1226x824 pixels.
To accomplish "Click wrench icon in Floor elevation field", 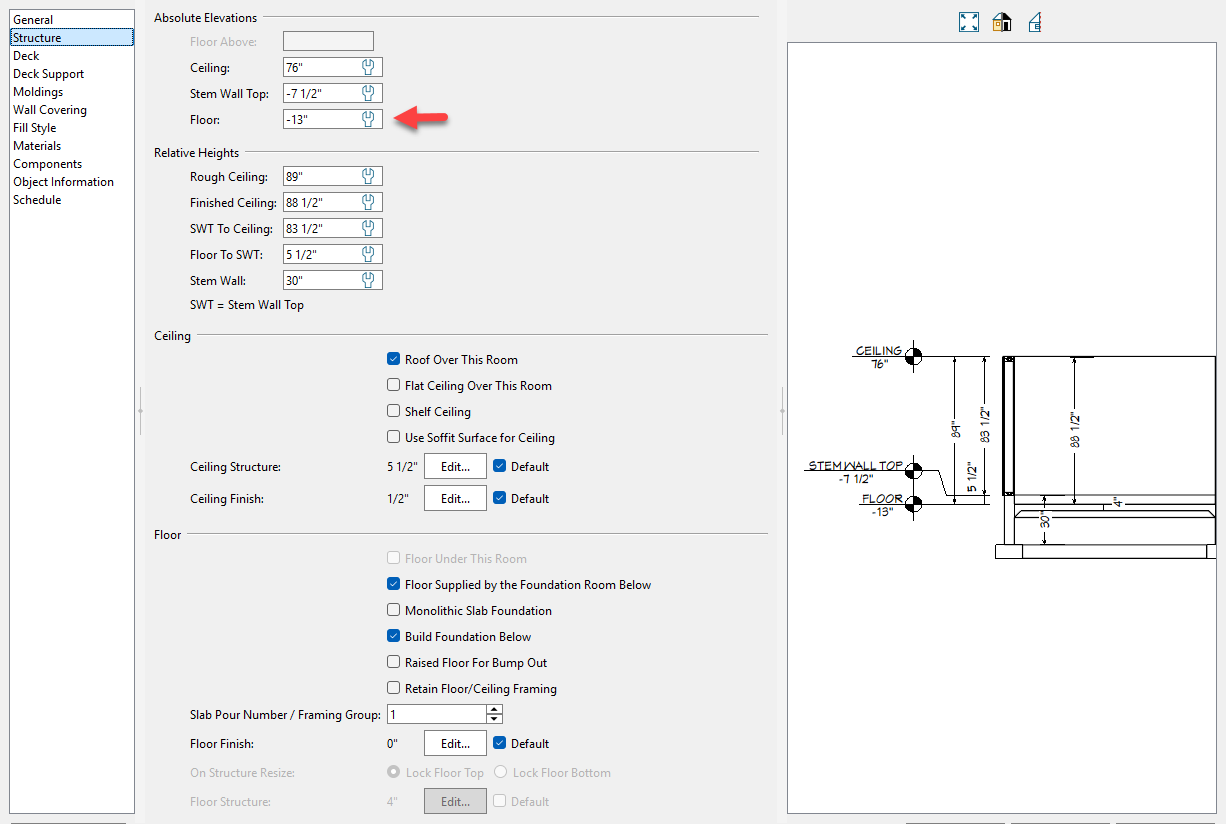I will [368, 119].
